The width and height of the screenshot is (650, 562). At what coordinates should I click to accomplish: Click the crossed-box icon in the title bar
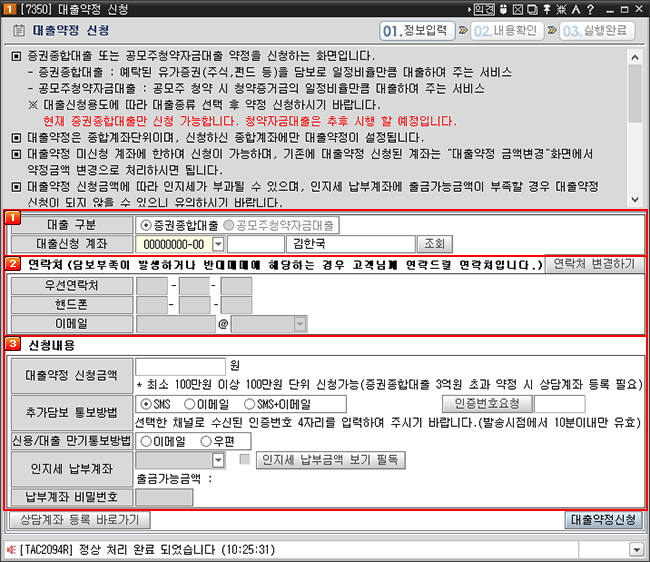(x=518, y=9)
